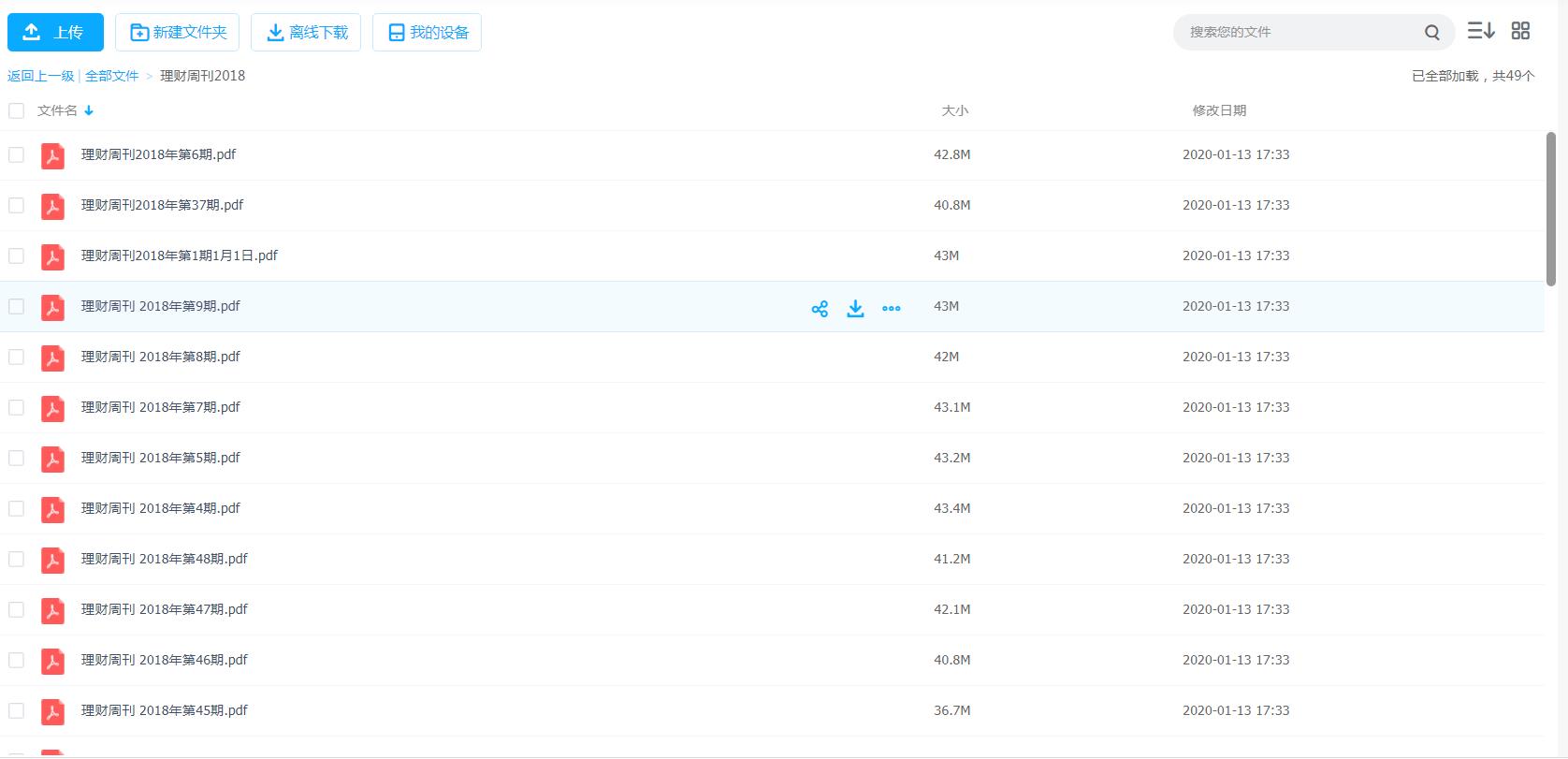Open file 理财周刊2018年第6期.pdf
The width and height of the screenshot is (1568, 759).
coord(158,154)
